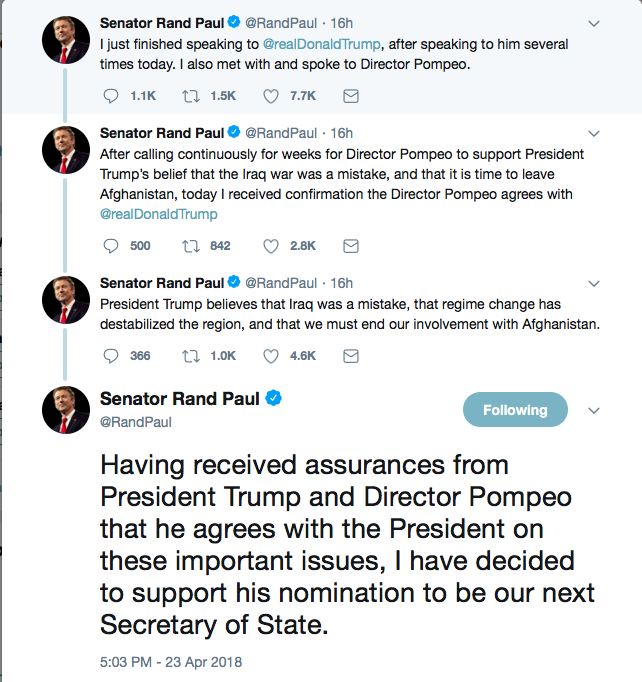
Task: Like the third tweet with 4.6K likes
Action: 271,355
